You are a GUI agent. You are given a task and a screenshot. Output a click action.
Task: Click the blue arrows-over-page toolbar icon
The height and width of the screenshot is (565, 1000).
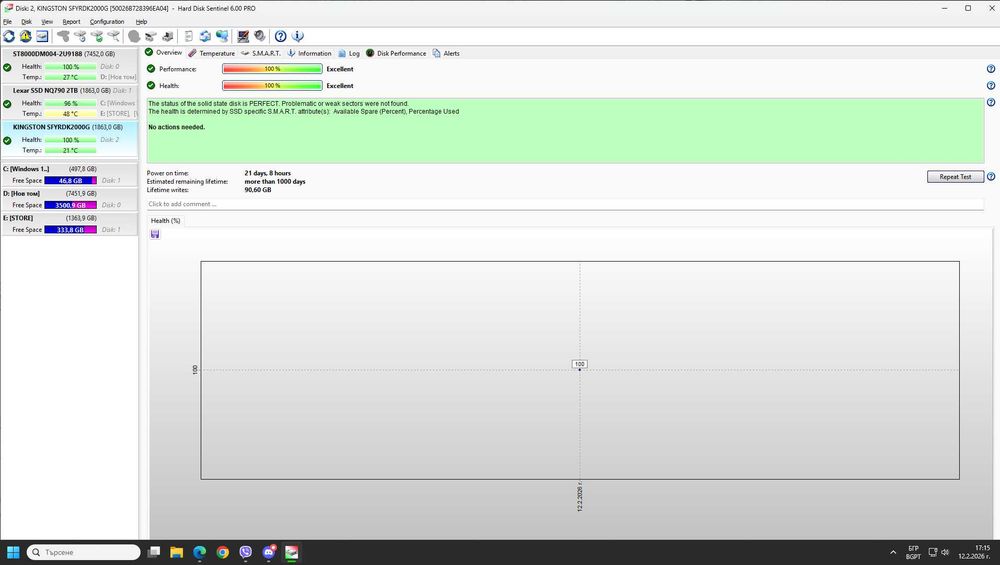coord(205,36)
